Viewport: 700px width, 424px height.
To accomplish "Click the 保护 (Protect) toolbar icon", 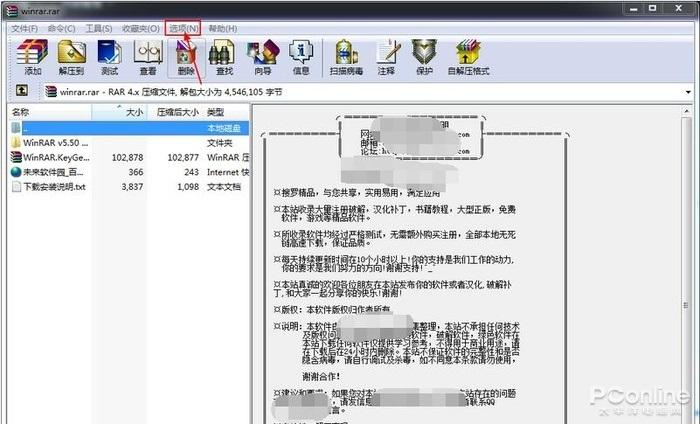I will [x=424, y=57].
